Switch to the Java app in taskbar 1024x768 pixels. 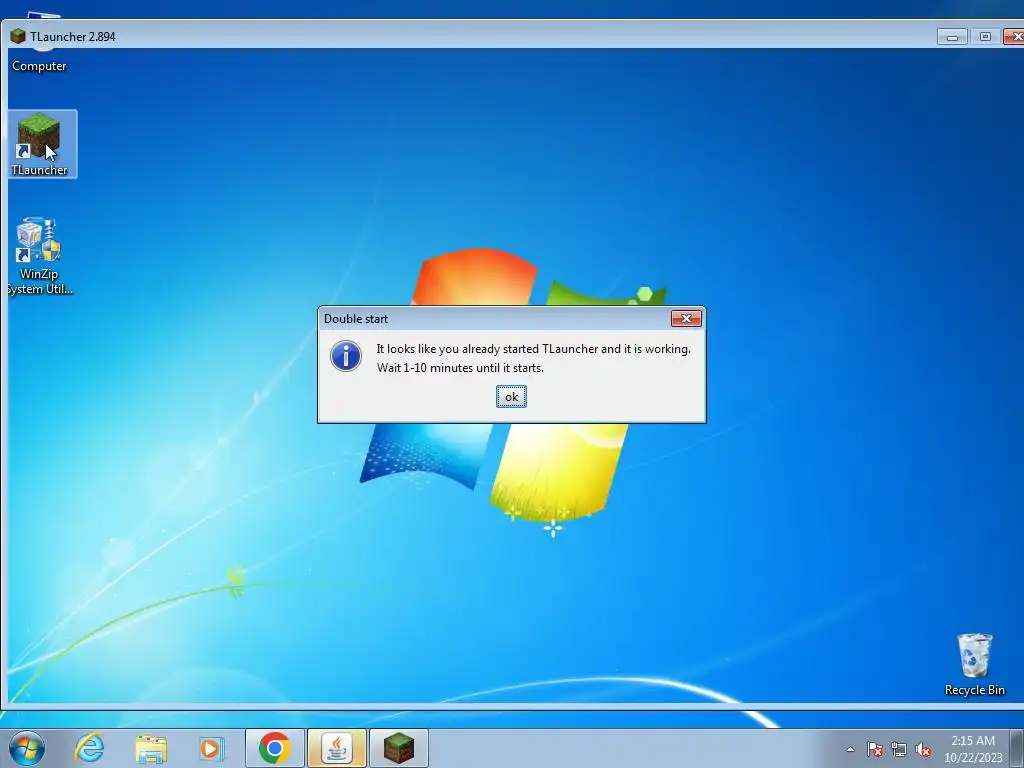coord(337,748)
